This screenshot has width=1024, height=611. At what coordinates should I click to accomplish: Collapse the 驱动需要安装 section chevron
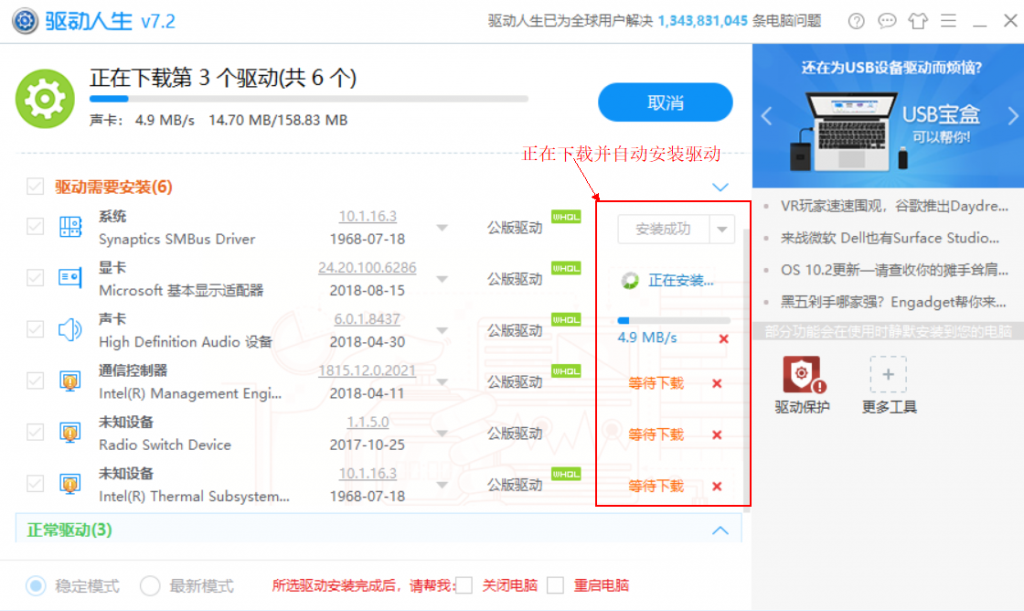pyautogui.click(x=720, y=187)
